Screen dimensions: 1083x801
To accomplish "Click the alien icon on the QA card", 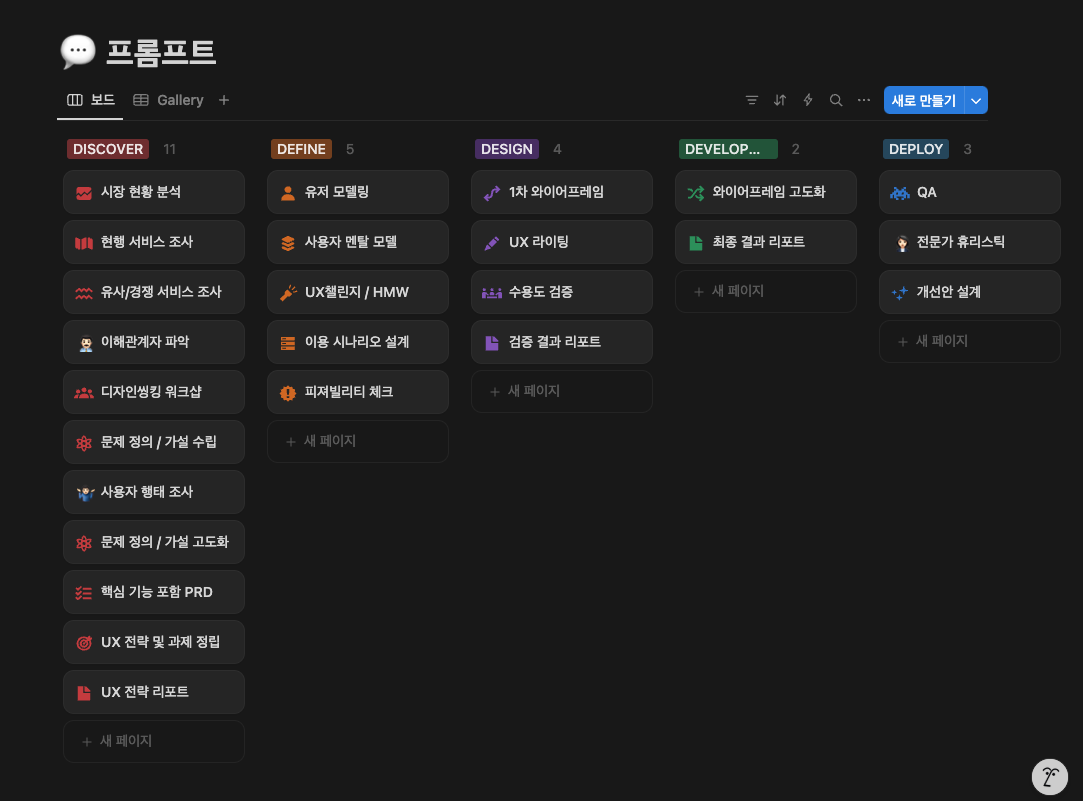I will (x=899, y=191).
